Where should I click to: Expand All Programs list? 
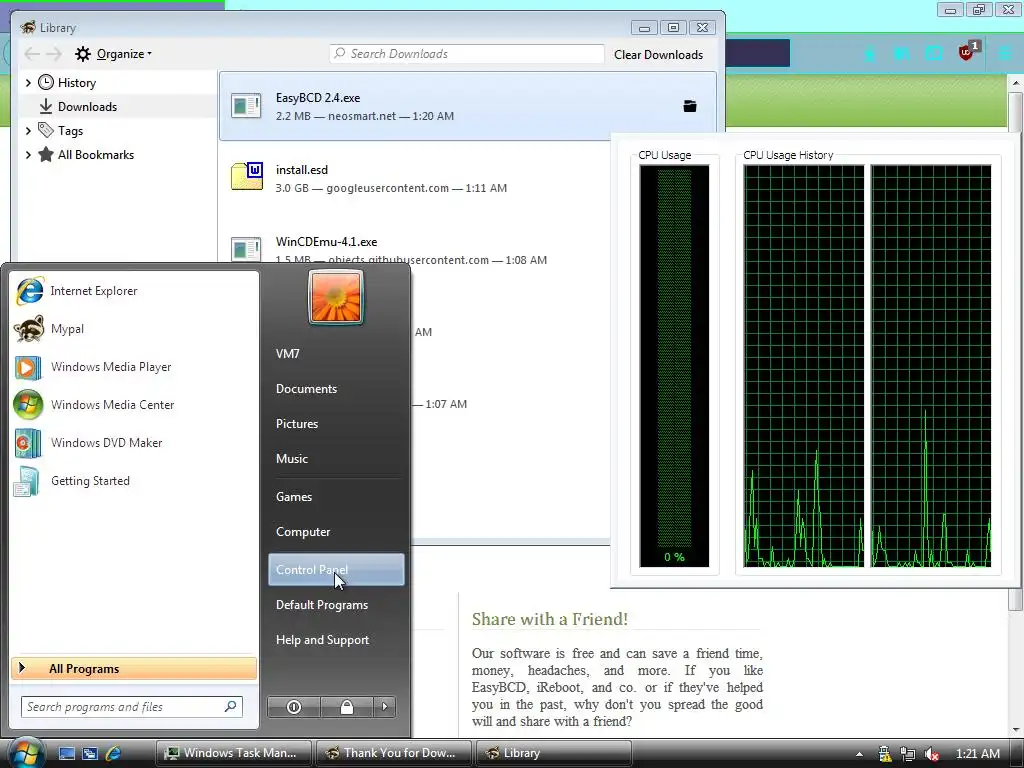[134, 669]
